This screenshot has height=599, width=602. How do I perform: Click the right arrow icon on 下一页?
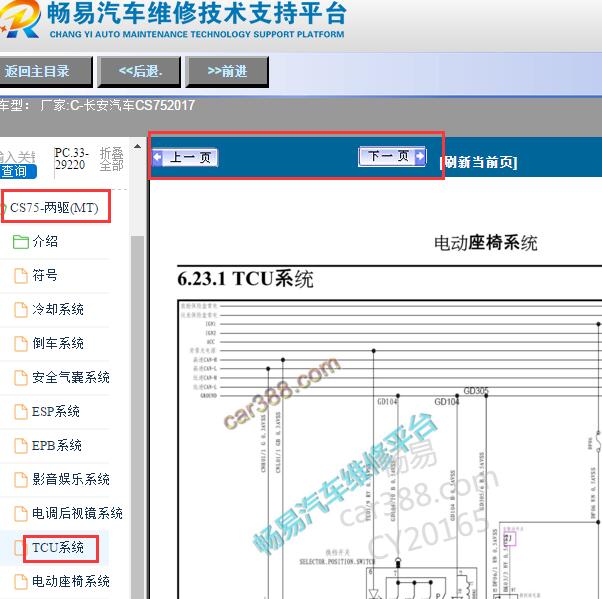pyautogui.click(x=420, y=156)
